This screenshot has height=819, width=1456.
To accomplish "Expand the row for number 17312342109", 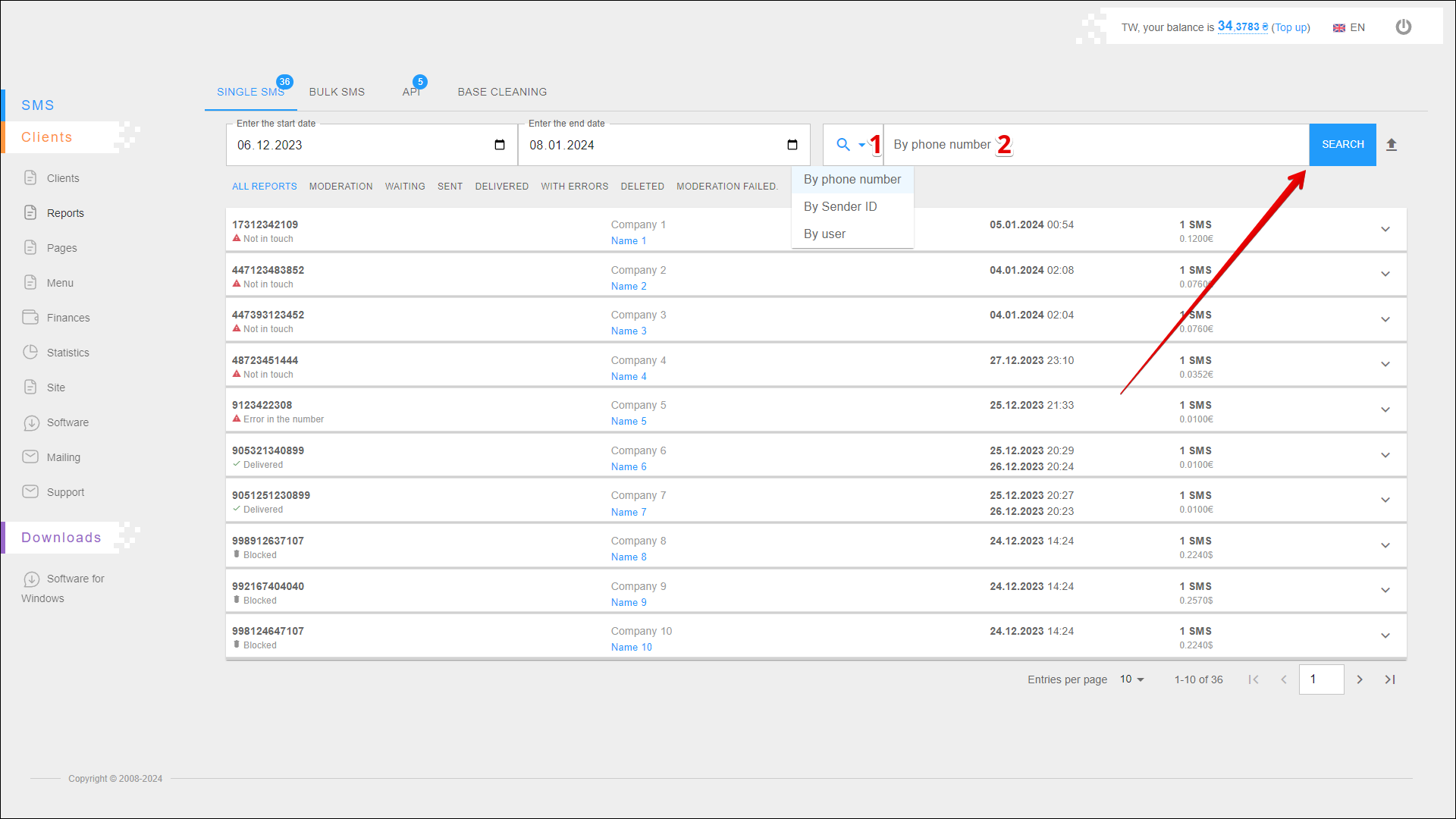I will tap(1385, 229).
